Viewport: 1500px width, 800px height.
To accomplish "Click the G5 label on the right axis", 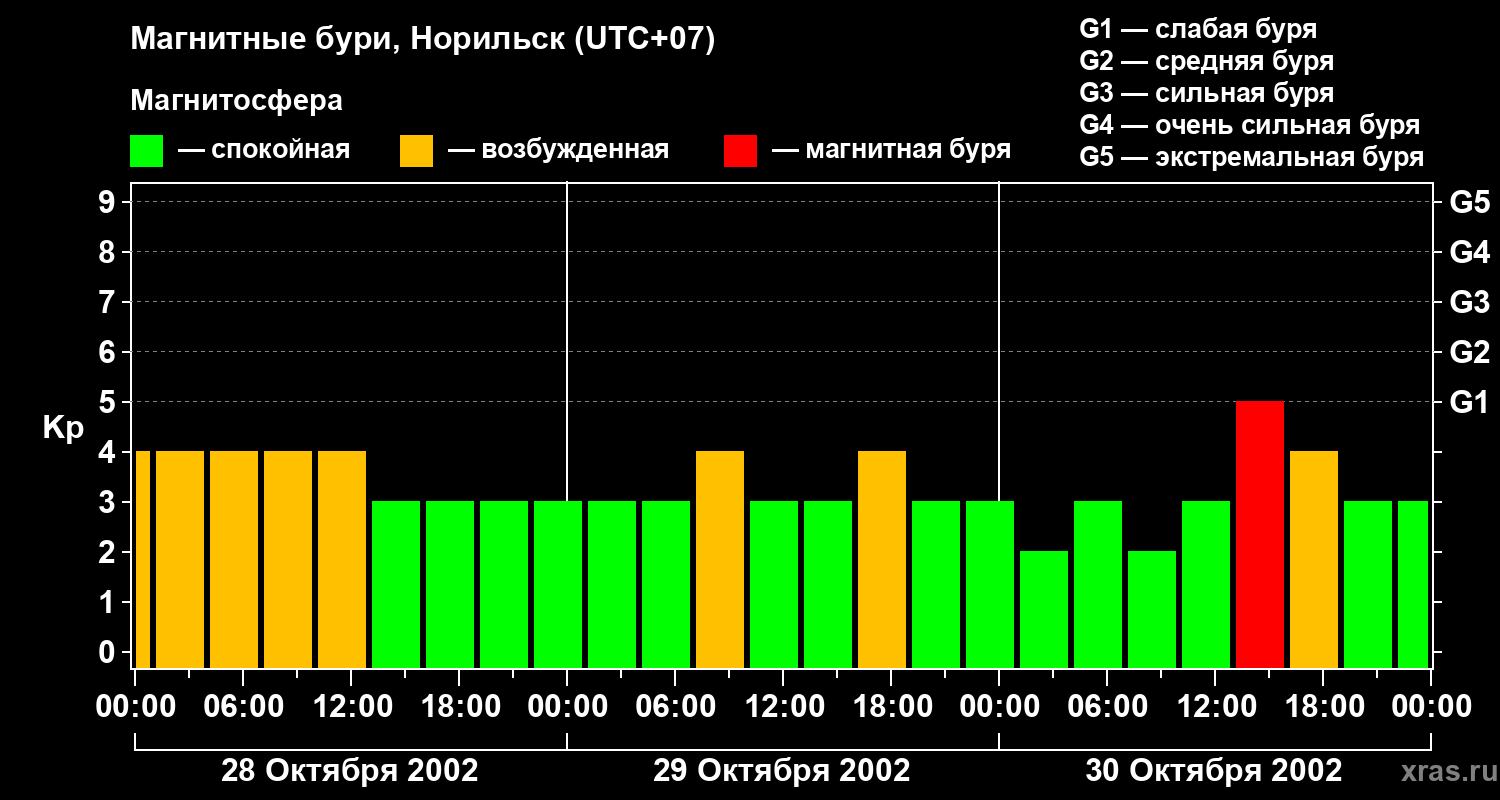I will click(1469, 202).
